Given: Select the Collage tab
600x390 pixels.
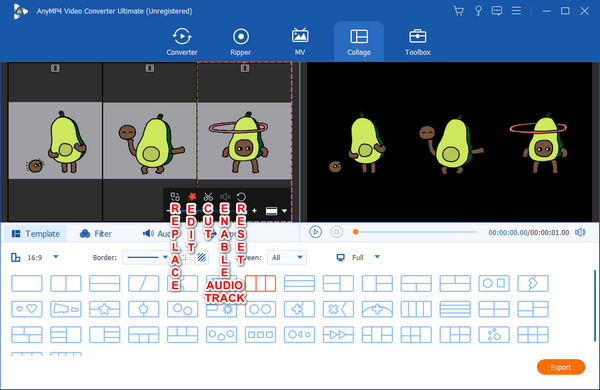Looking at the screenshot, I should (359, 42).
